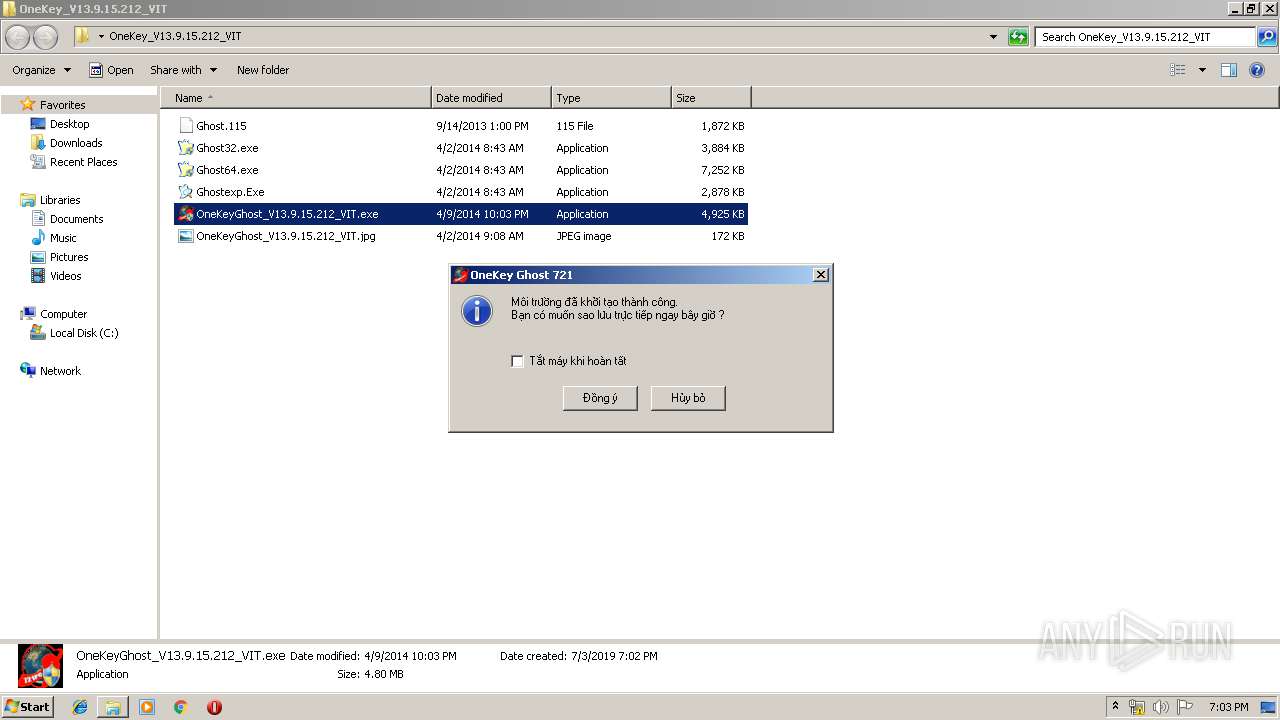Click the "115 File" type cell
The height and width of the screenshot is (720, 1280).
[575, 126]
